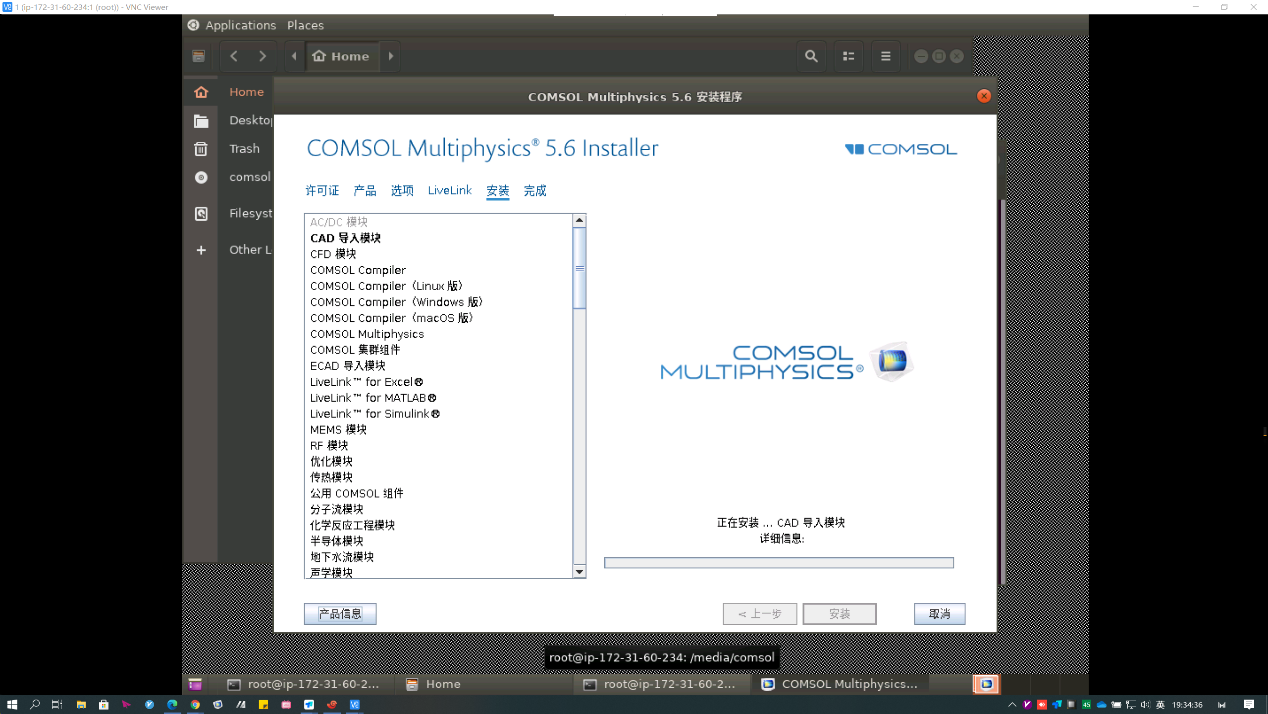Open the Desktop folder icon in the Files sidebar
This screenshot has width=1268, height=714.
pos(201,121)
